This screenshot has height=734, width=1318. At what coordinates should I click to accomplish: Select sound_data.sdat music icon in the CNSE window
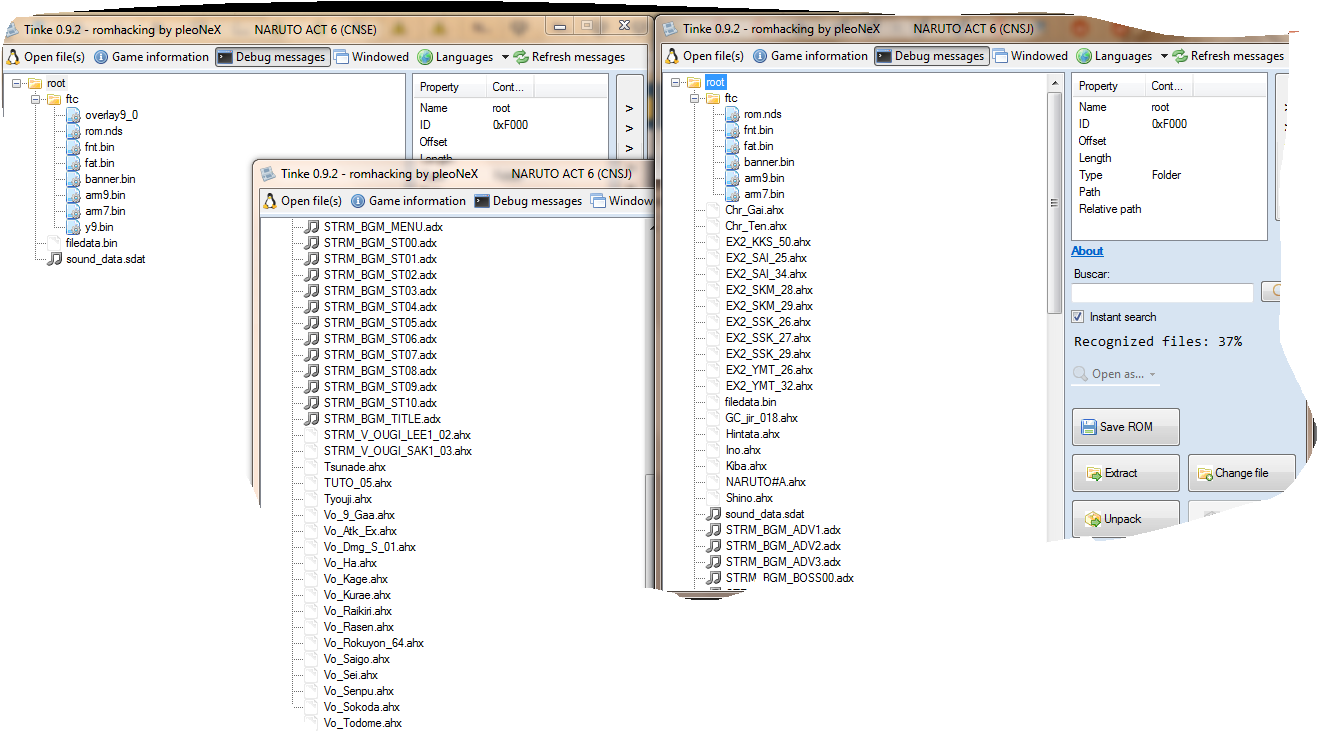[x=54, y=259]
